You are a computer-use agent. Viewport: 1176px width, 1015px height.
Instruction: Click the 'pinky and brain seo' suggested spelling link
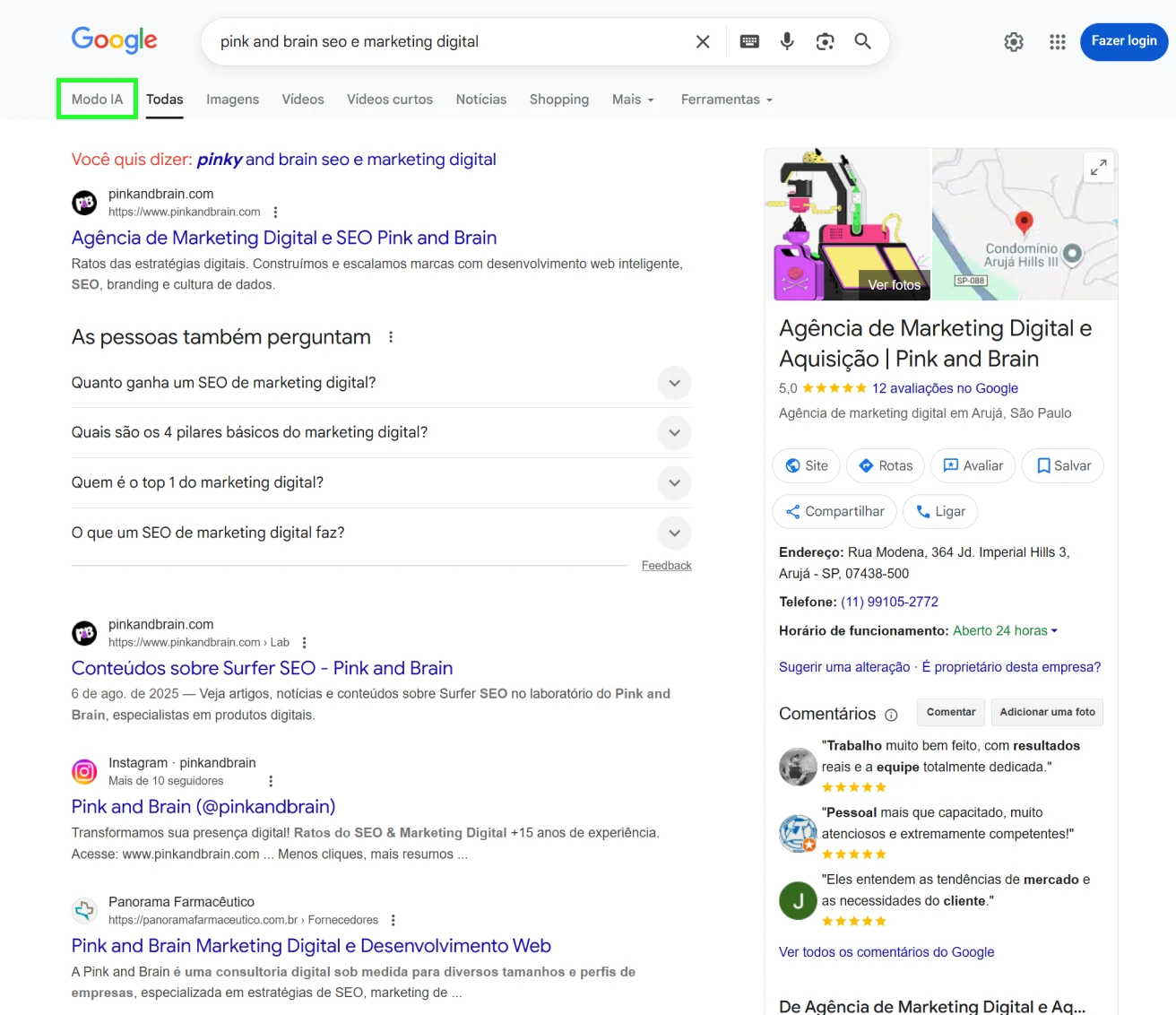346,160
